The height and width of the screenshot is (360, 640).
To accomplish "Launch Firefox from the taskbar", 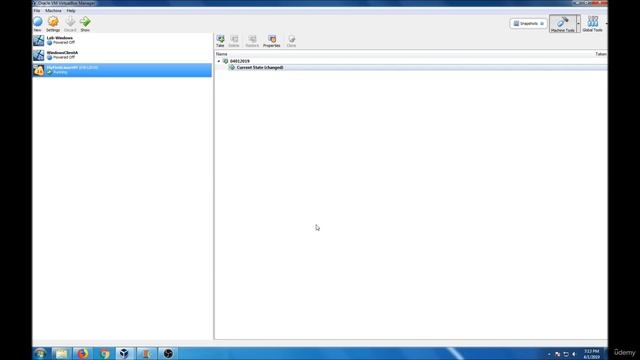I will (x=83, y=353).
